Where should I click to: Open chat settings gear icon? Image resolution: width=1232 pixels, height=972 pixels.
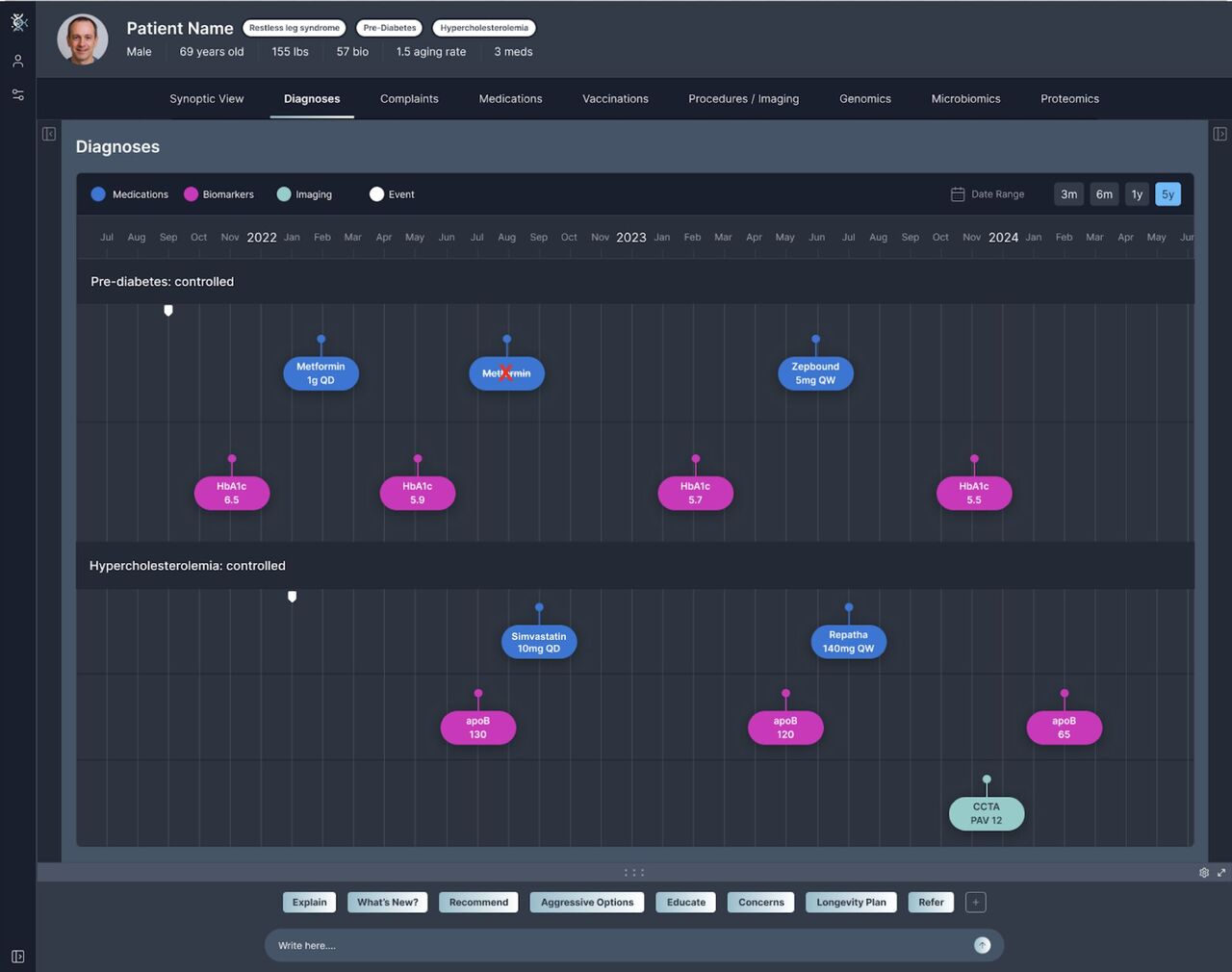(1204, 873)
